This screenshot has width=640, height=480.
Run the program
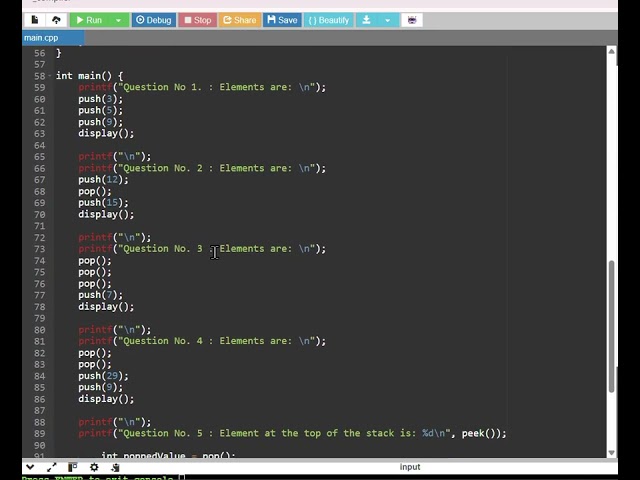pos(89,20)
